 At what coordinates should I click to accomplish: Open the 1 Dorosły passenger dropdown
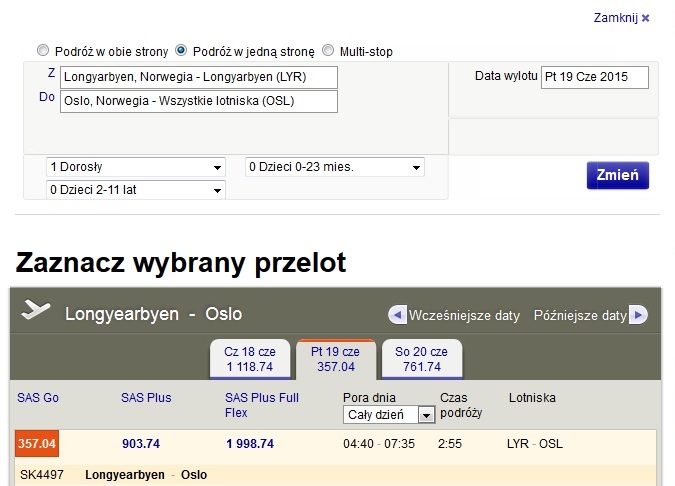(136, 167)
